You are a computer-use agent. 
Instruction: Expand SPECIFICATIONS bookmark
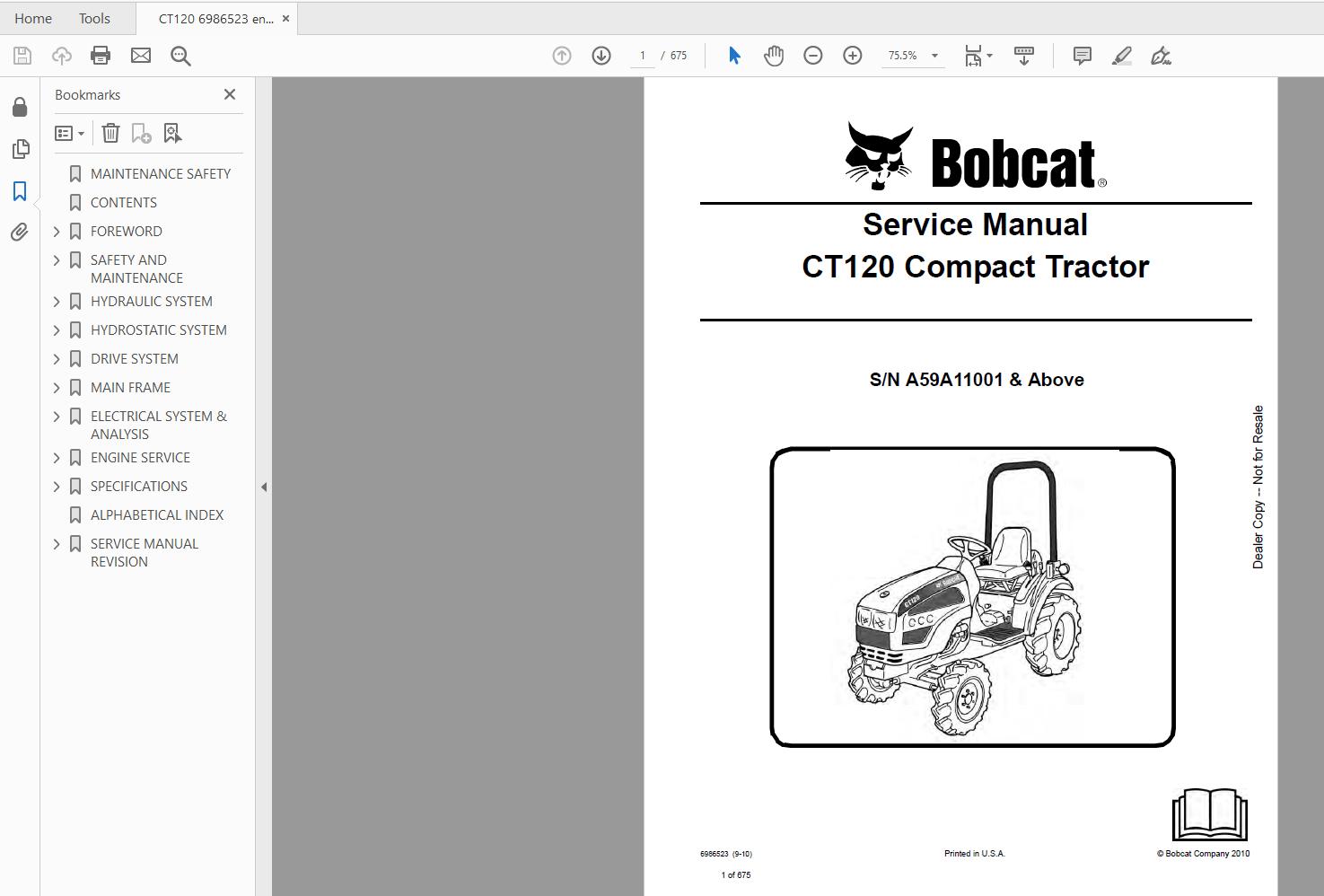coord(57,487)
